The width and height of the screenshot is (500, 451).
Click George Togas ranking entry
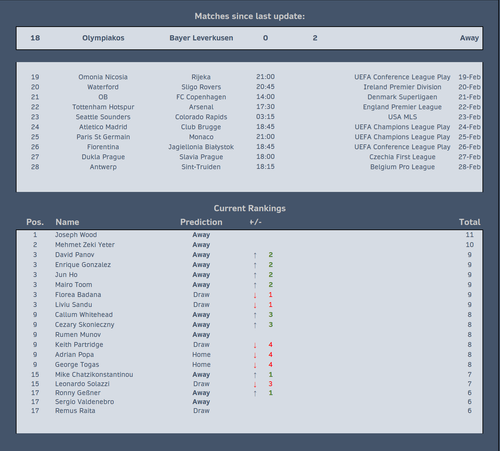pos(77,365)
